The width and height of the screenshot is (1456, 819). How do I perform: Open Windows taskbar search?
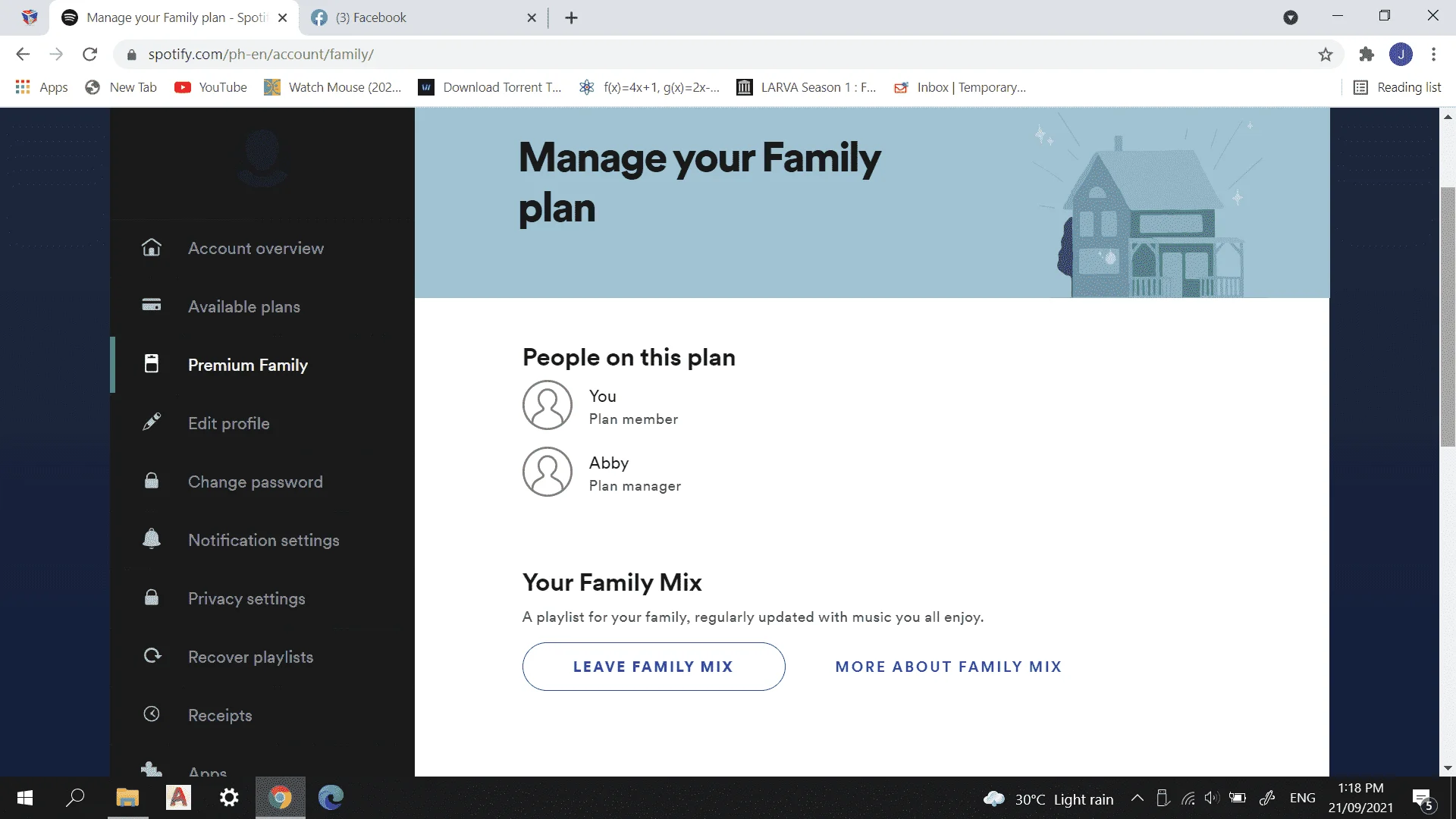75,798
